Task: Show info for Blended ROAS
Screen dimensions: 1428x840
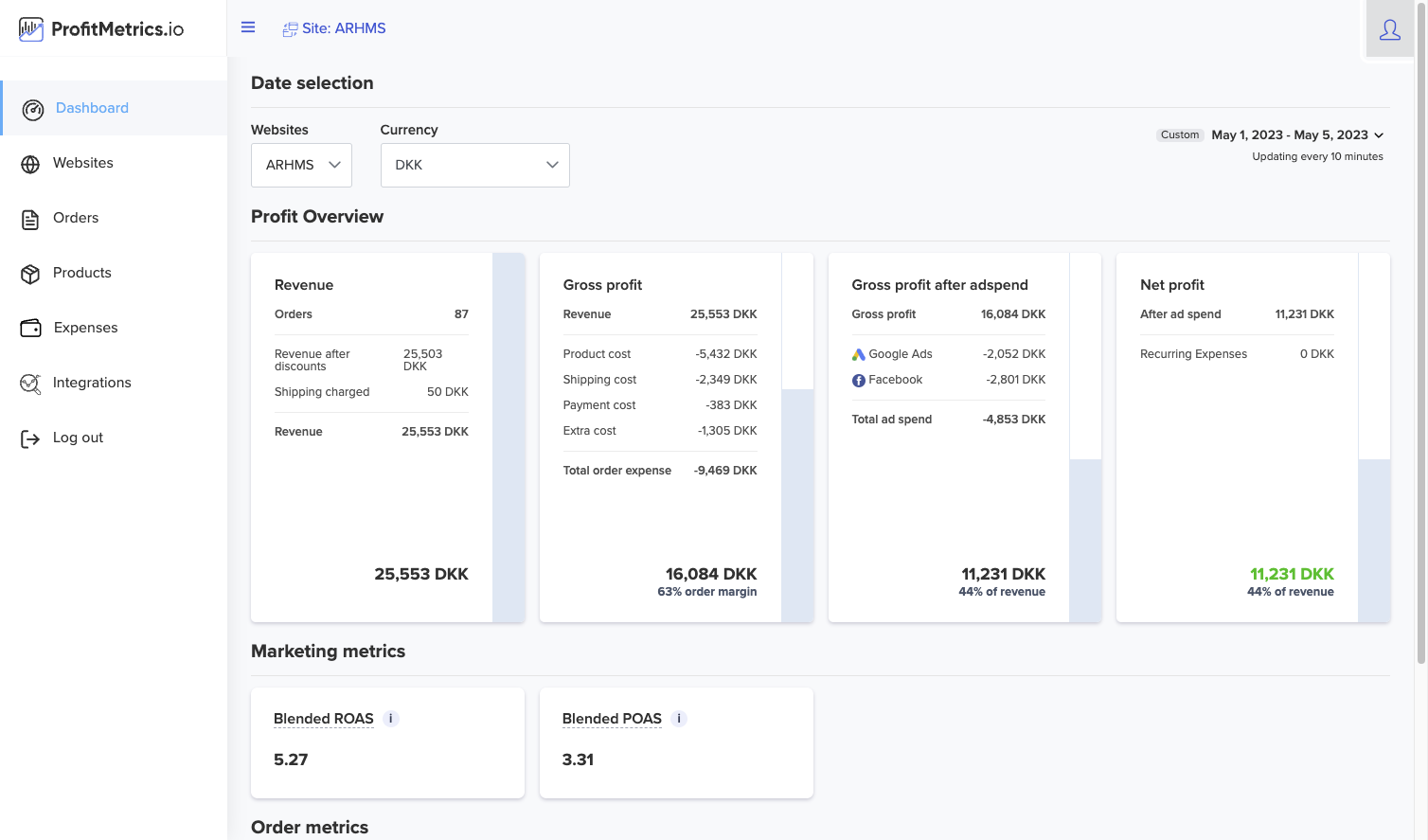Action: point(391,719)
